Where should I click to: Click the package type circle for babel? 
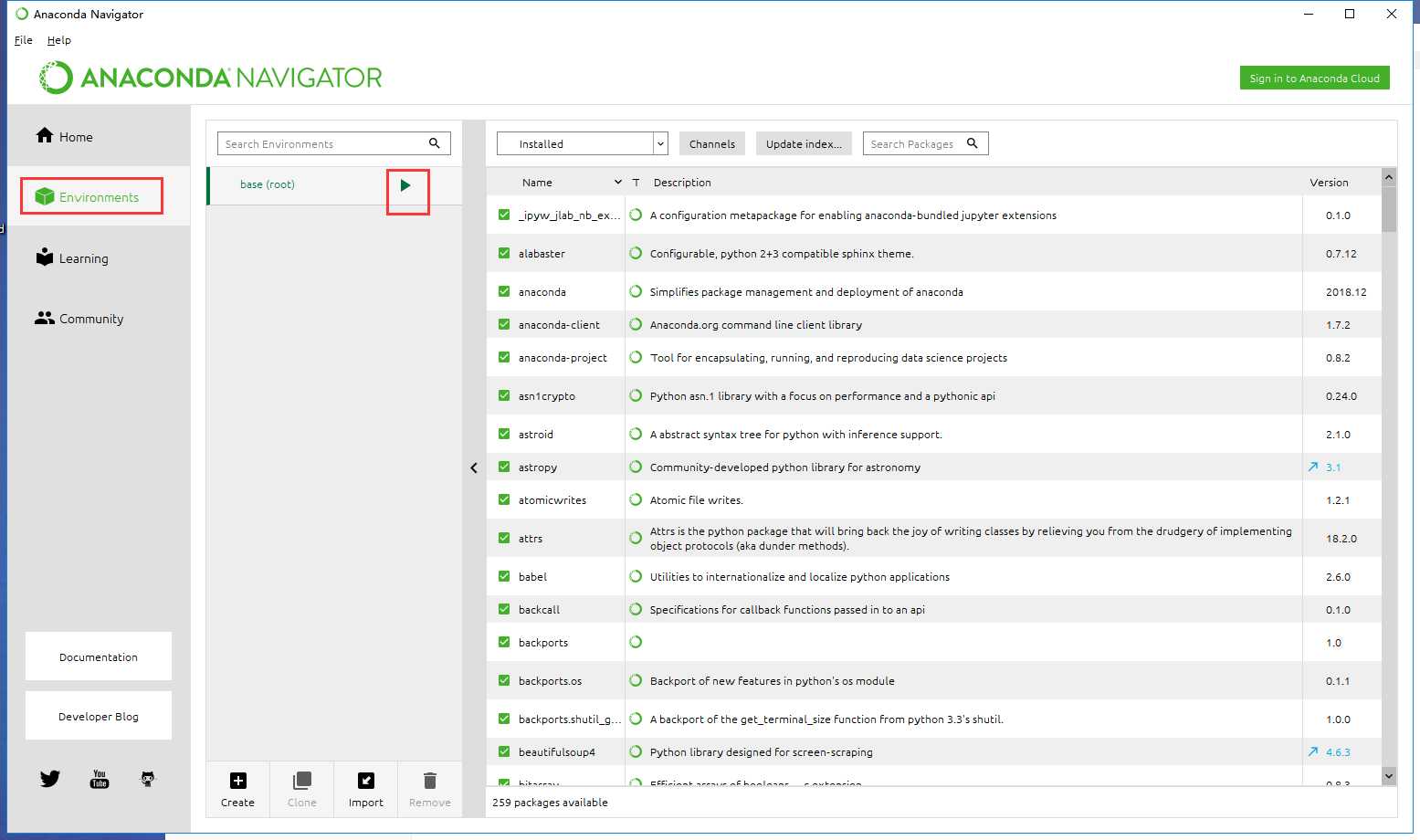coord(636,576)
